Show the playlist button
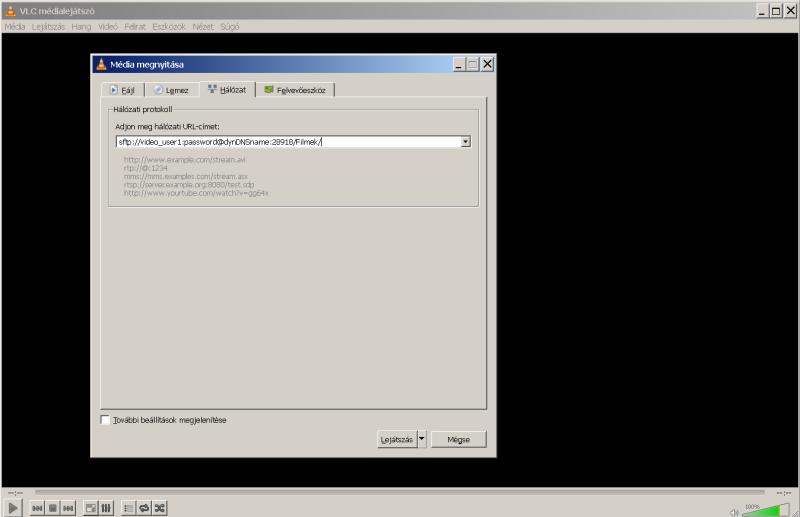Viewport: 800px width, 517px height. pos(129,508)
